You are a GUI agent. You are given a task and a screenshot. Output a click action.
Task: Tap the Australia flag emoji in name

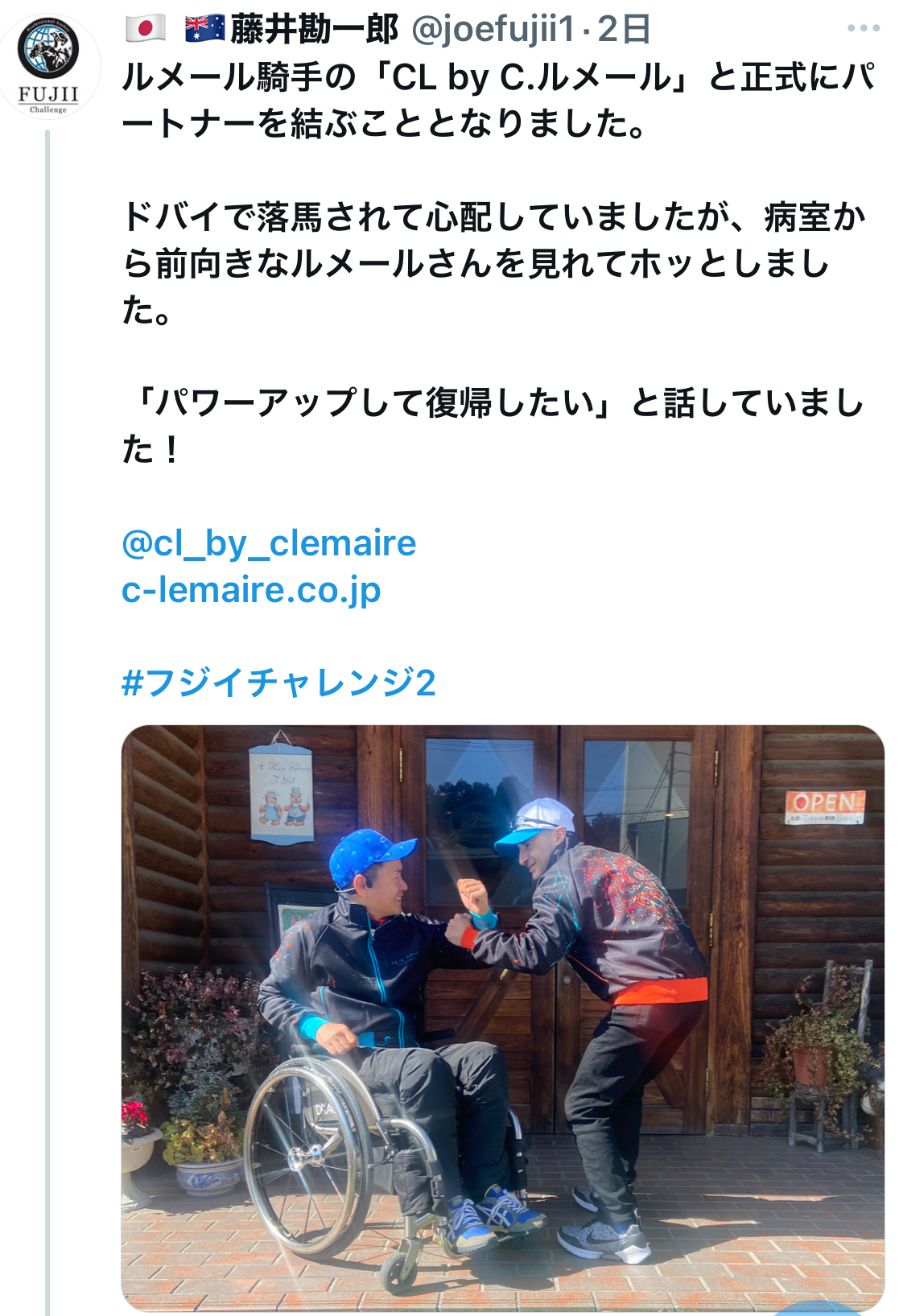tap(204, 29)
